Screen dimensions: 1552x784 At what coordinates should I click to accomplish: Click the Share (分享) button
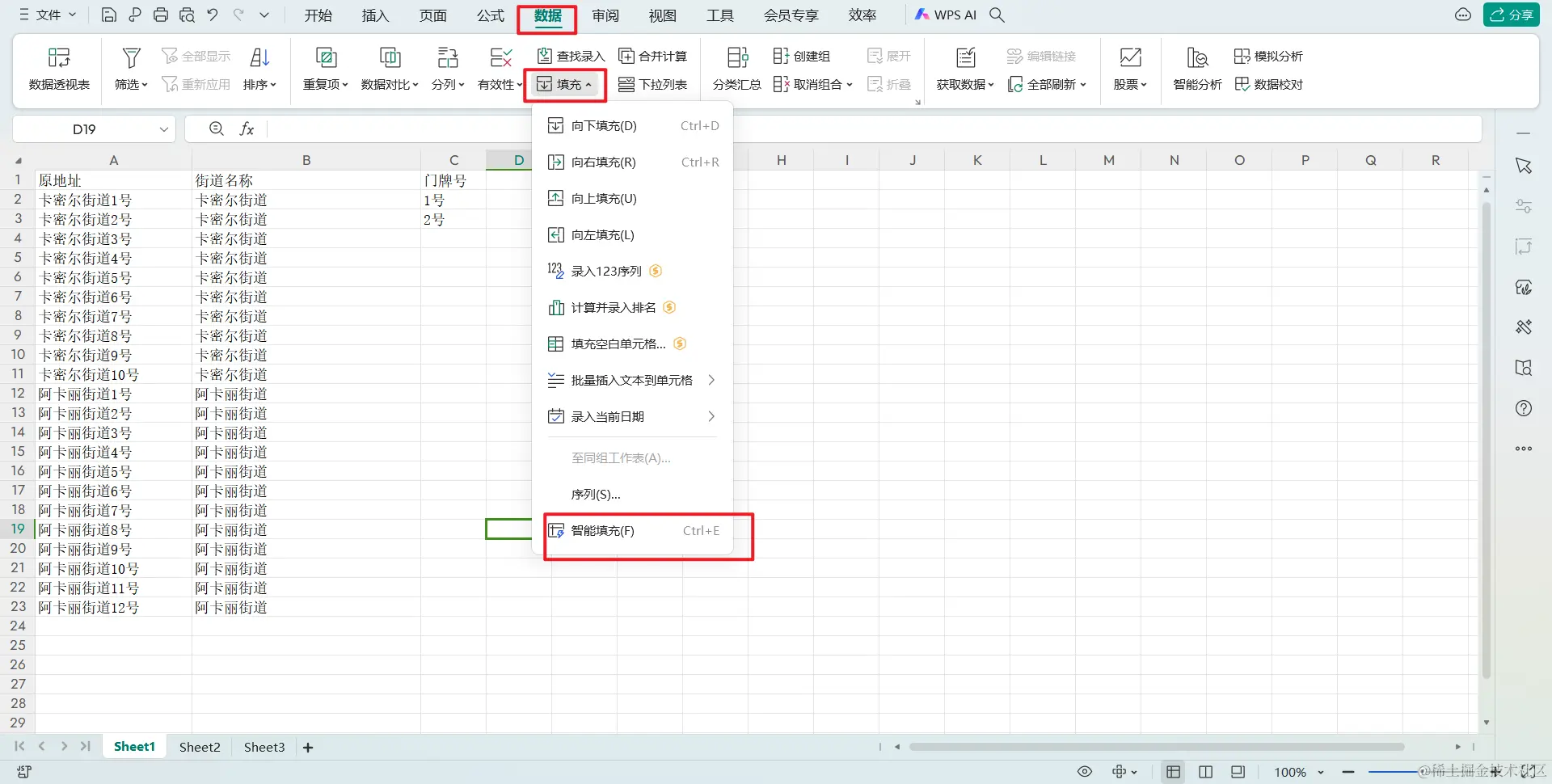pos(1511,15)
